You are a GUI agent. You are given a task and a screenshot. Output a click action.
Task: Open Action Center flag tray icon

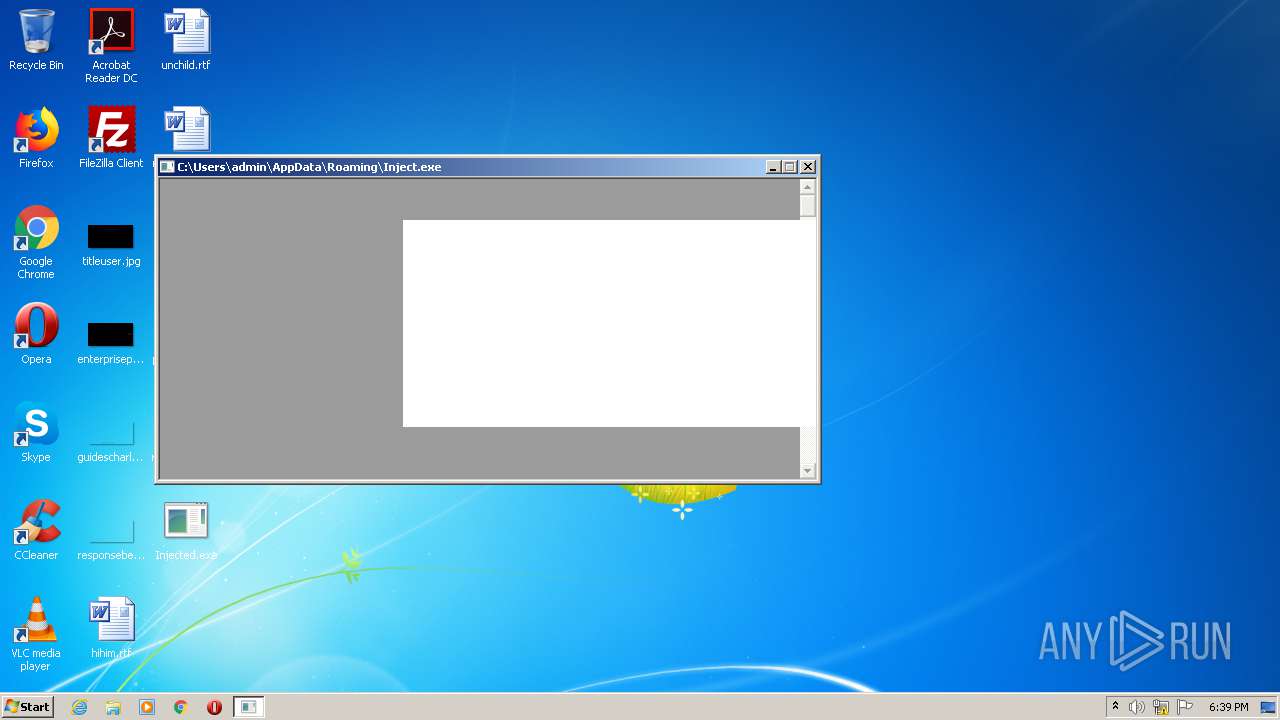1185,707
